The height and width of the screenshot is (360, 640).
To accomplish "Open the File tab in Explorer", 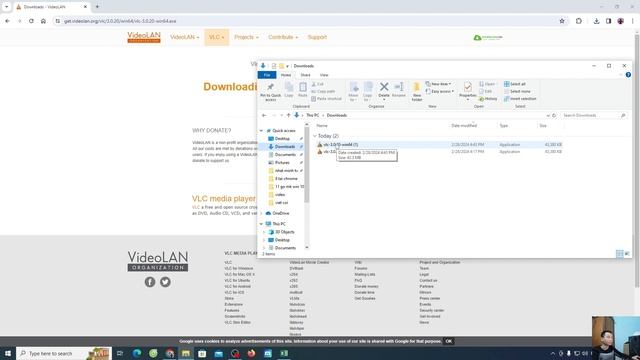I will point(267,75).
